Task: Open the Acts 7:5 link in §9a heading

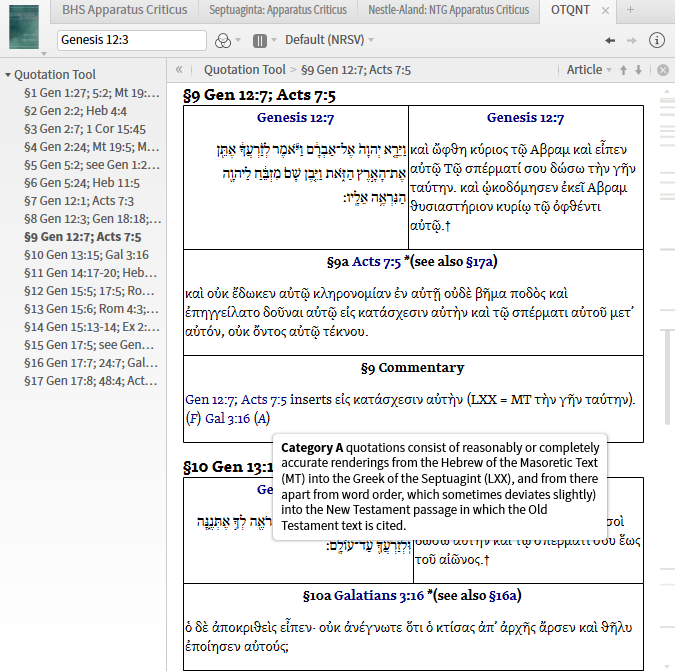Action: click(377, 262)
